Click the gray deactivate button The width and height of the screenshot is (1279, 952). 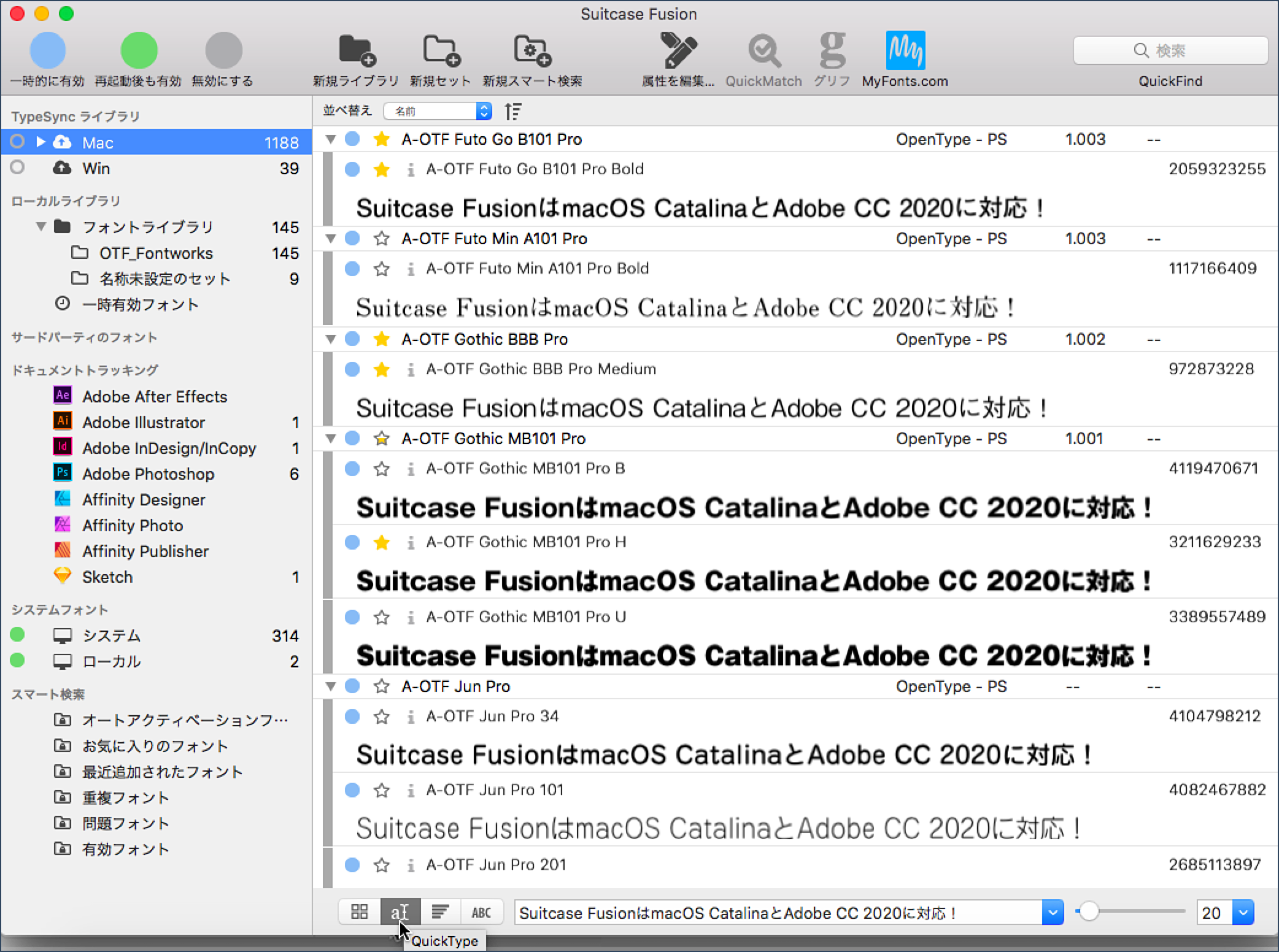click(x=223, y=50)
